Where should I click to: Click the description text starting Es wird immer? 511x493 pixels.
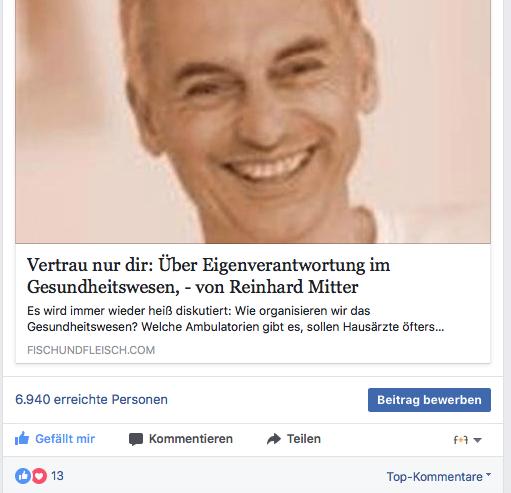tap(235, 319)
